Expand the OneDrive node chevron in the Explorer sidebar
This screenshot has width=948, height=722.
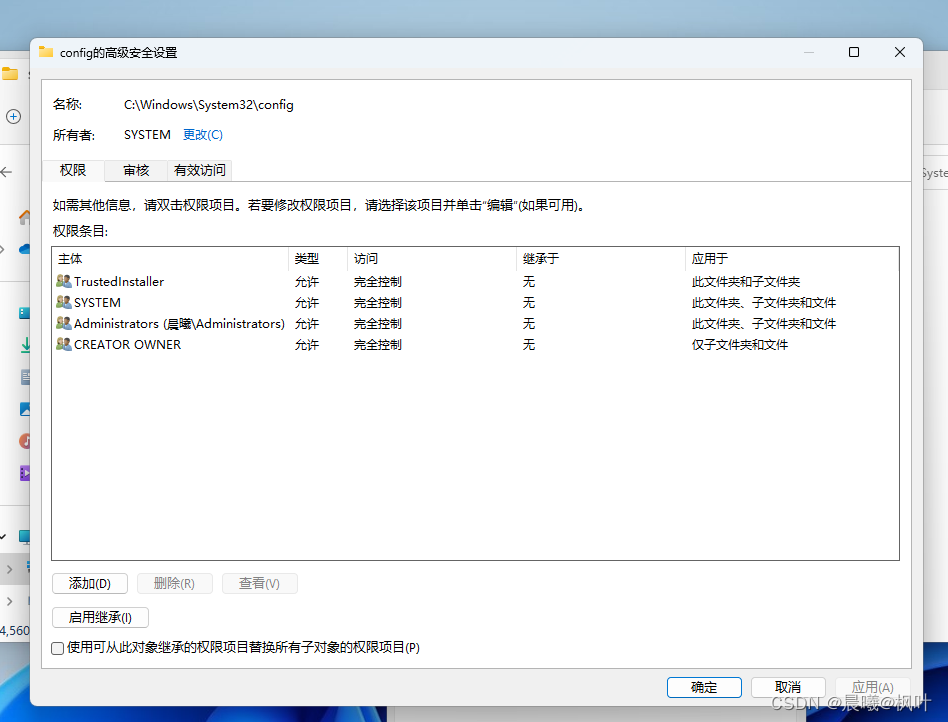pos(2,249)
